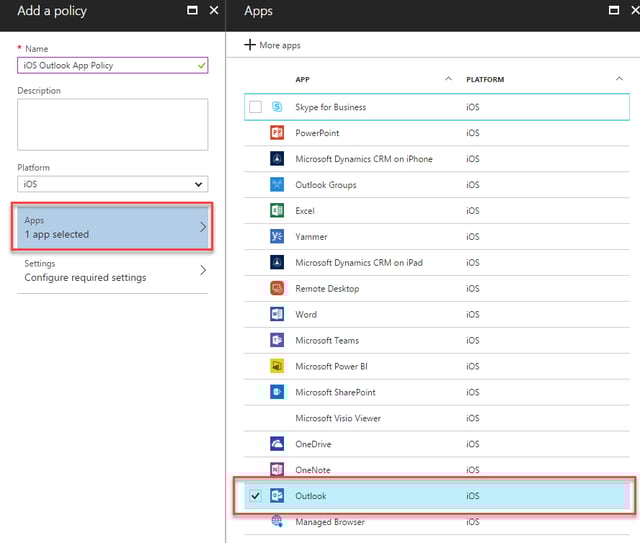The height and width of the screenshot is (543, 640).
Task: Close the Add a policy blade
Action: pos(214,10)
